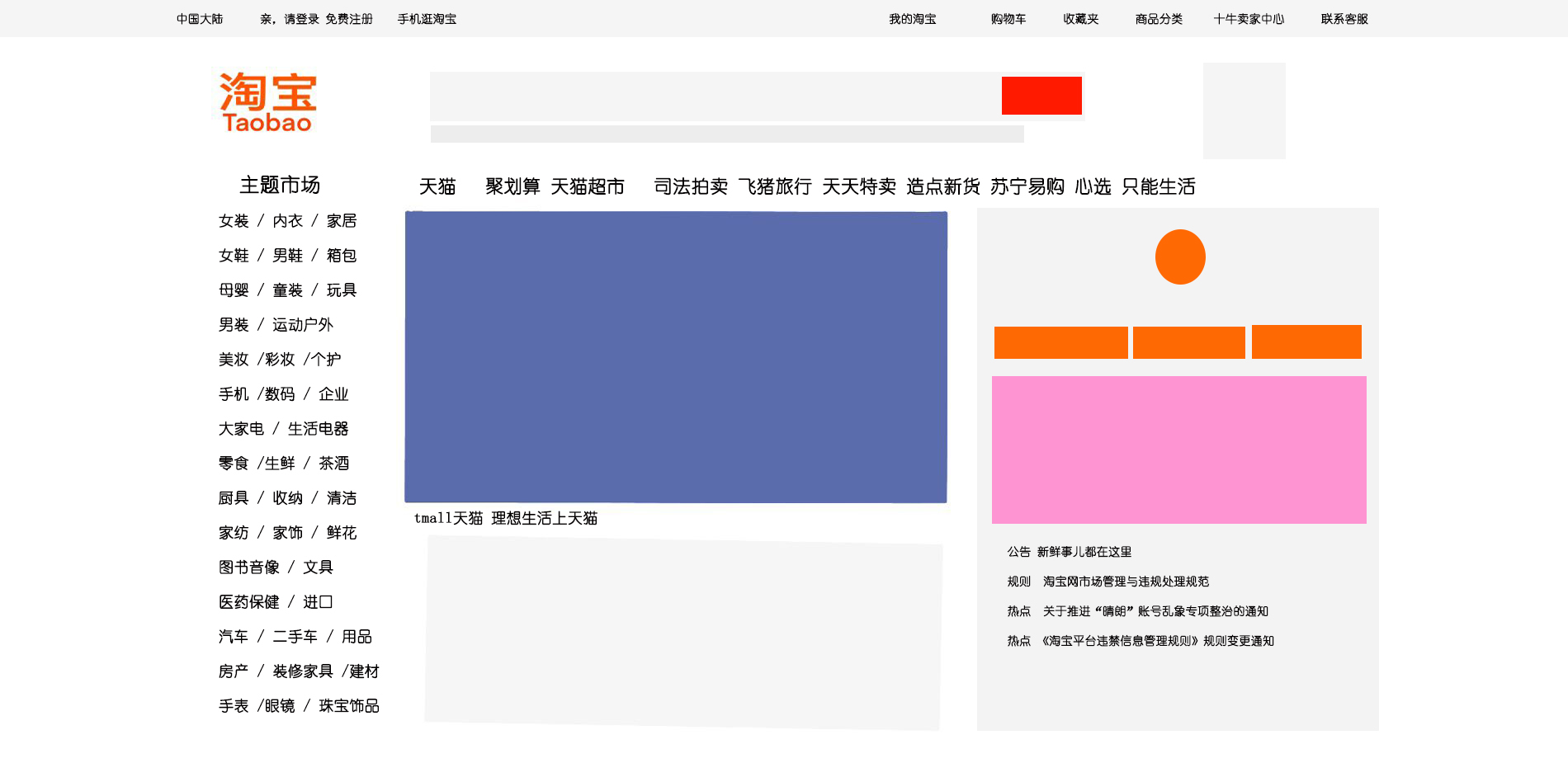
Task: Open the 天天特卖 navigation item
Action: click(859, 186)
